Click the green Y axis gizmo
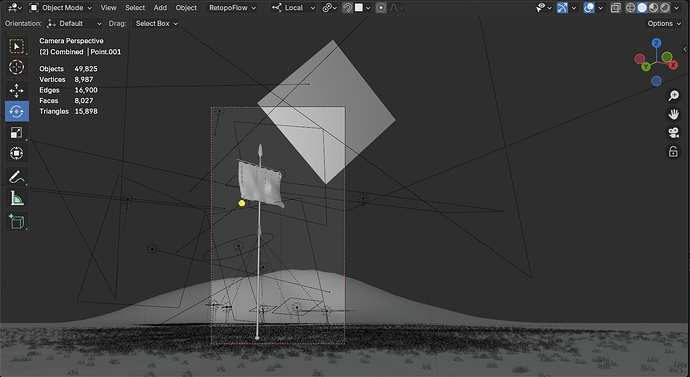 (x=646, y=67)
